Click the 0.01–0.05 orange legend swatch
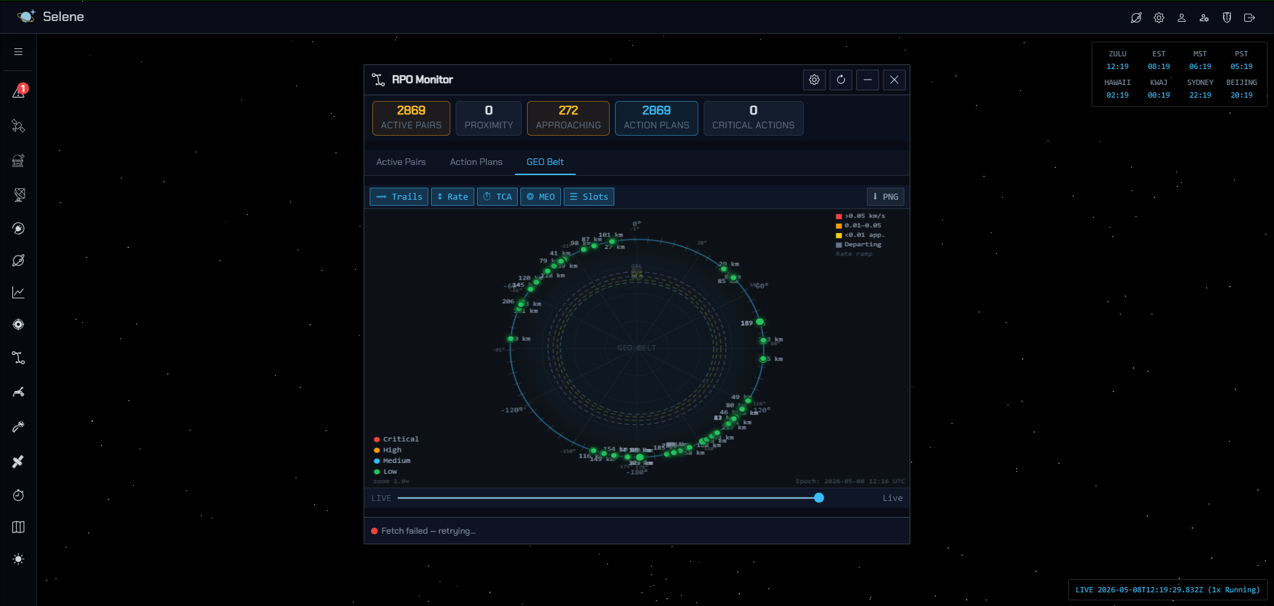 point(839,226)
